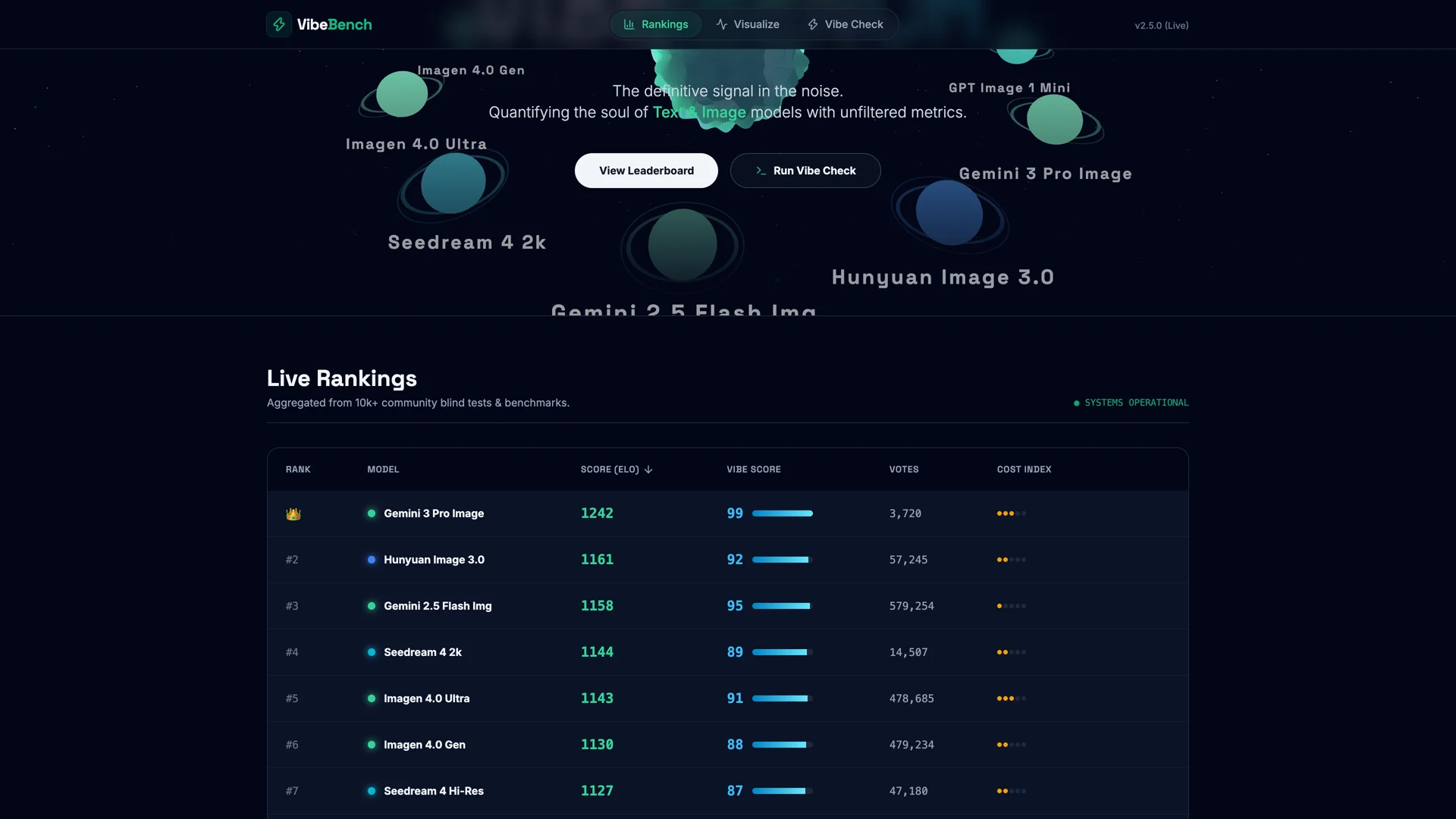Click the Run Vibe Check button

pyautogui.click(x=805, y=171)
